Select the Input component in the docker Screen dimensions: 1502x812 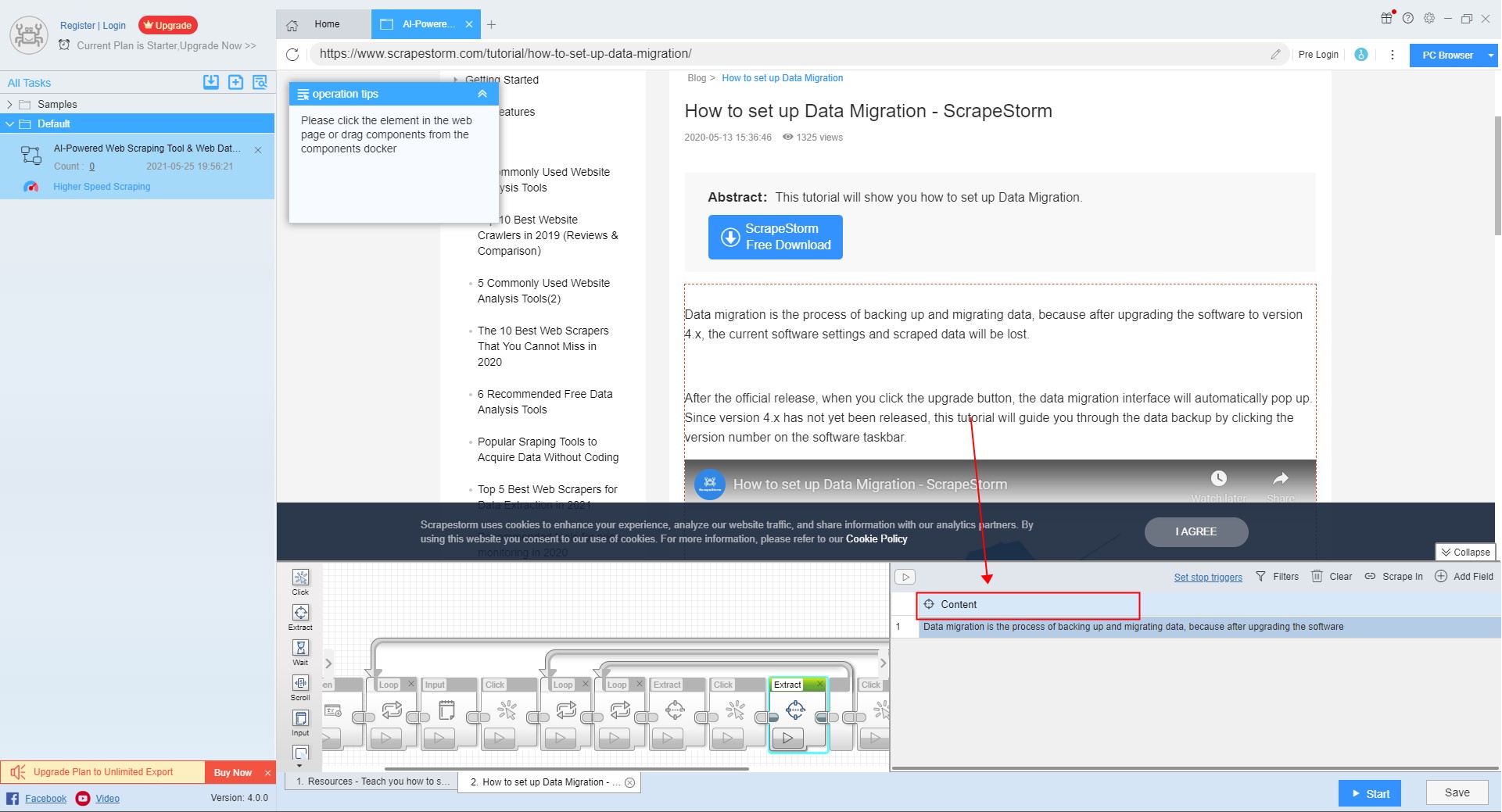[x=300, y=722]
